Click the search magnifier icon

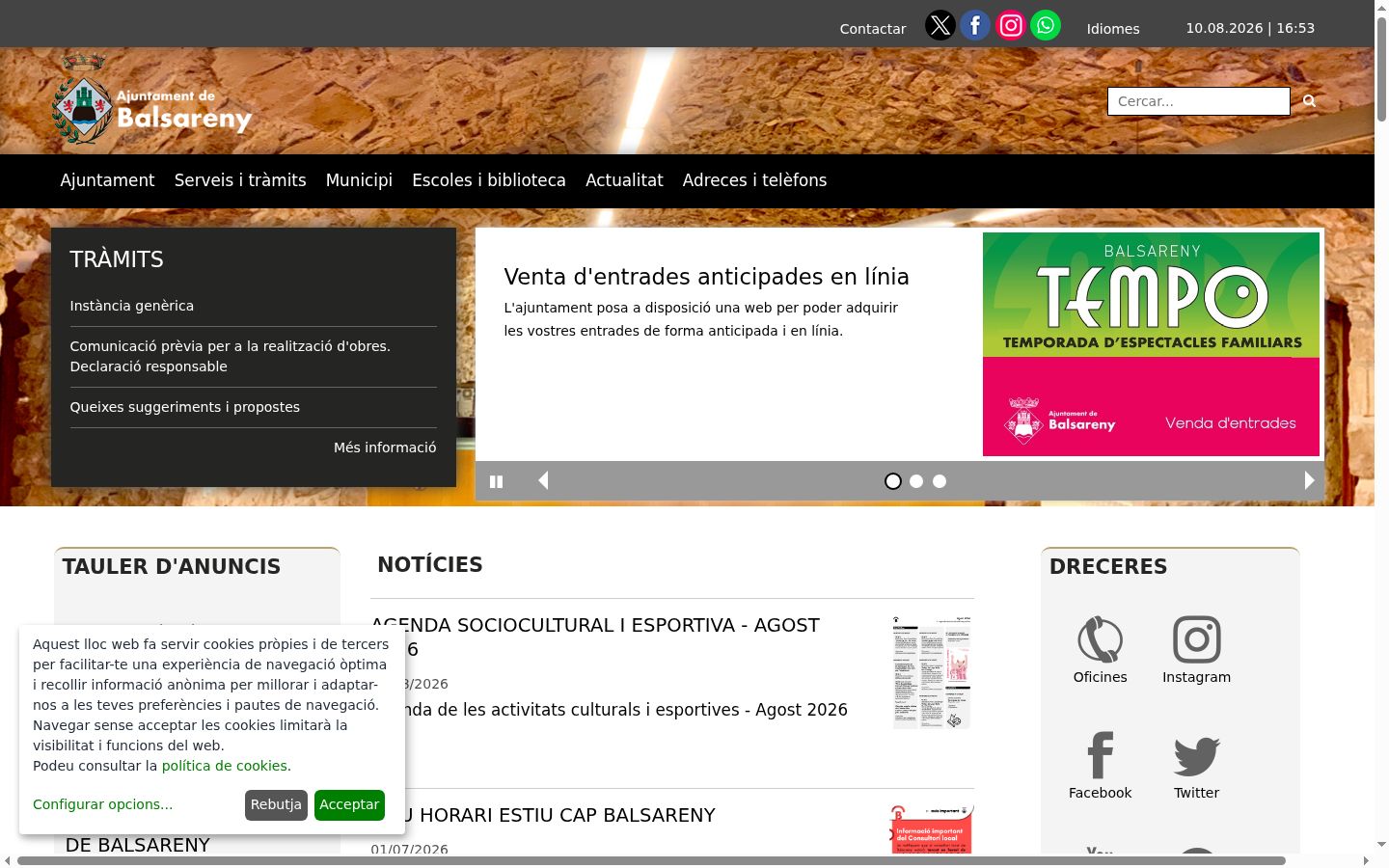(x=1309, y=101)
